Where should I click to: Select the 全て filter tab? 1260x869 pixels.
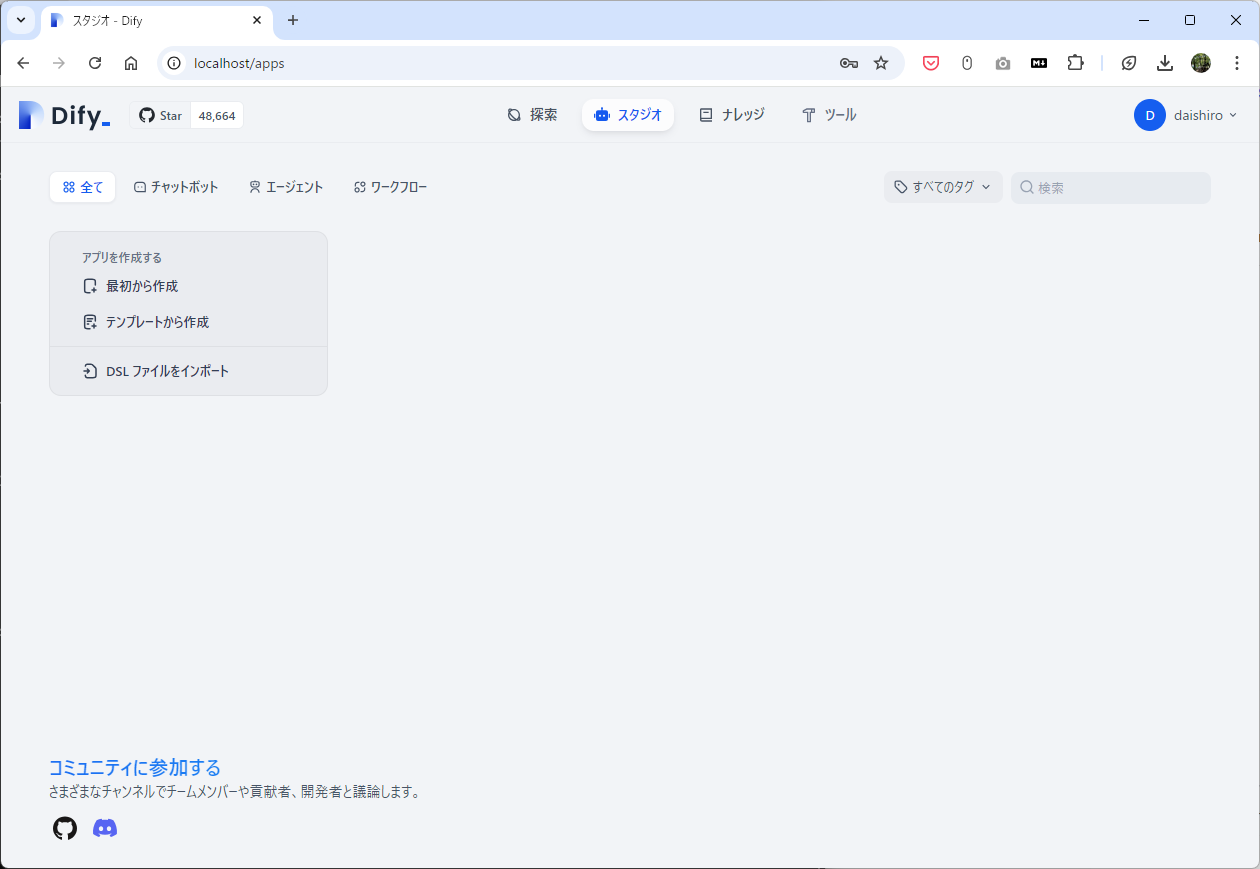tap(82, 187)
